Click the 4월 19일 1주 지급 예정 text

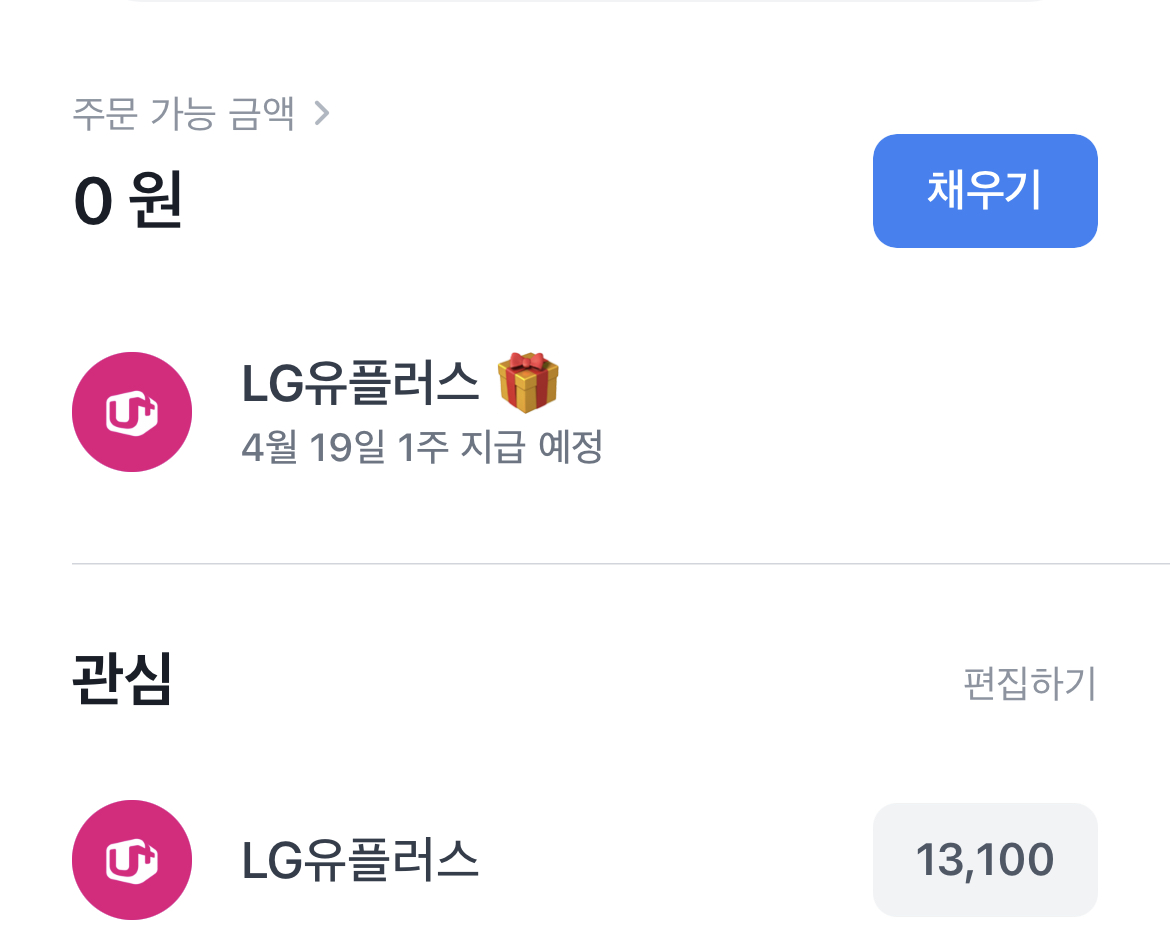pyautogui.click(x=421, y=447)
